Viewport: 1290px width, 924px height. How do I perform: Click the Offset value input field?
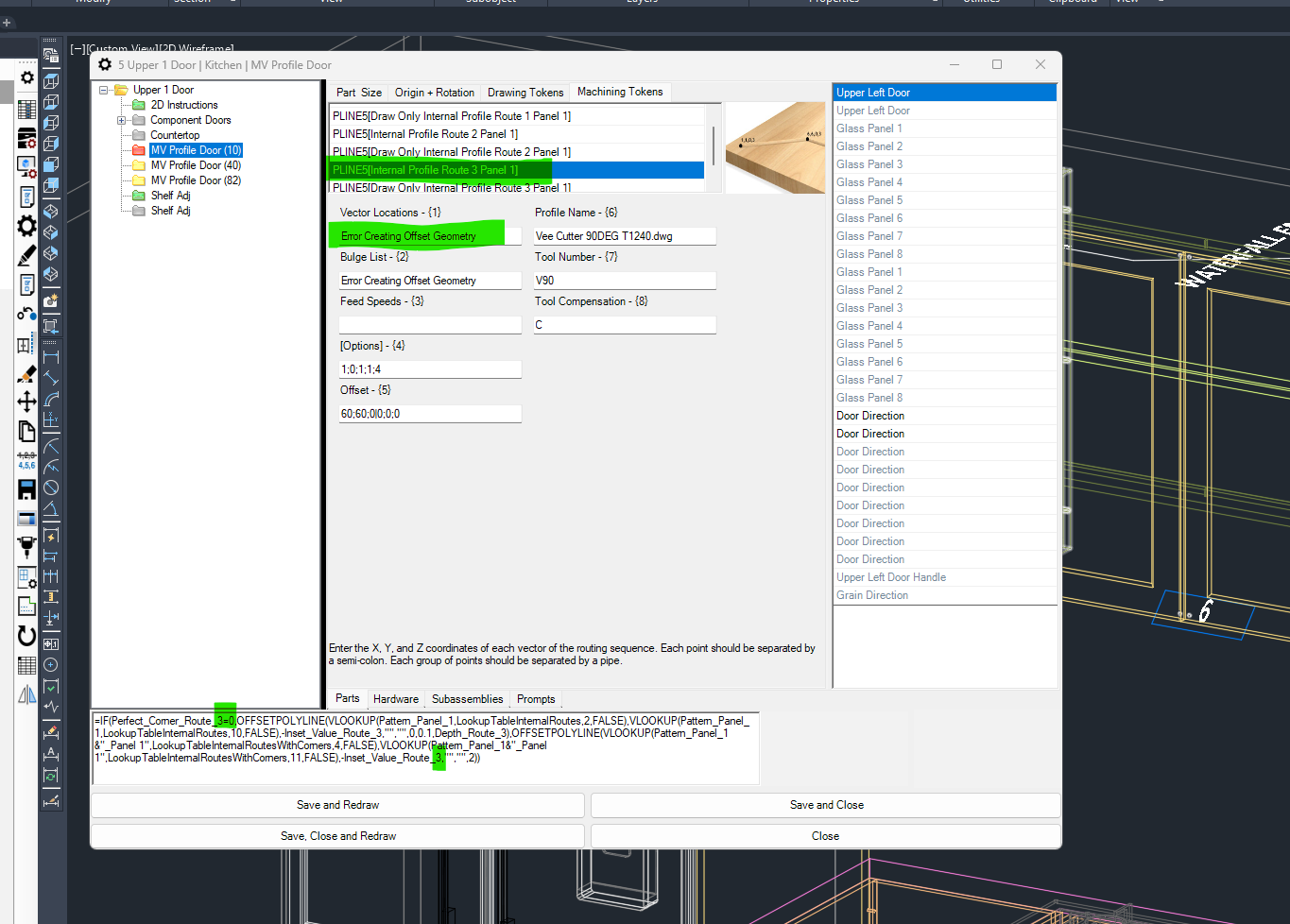click(430, 414)
